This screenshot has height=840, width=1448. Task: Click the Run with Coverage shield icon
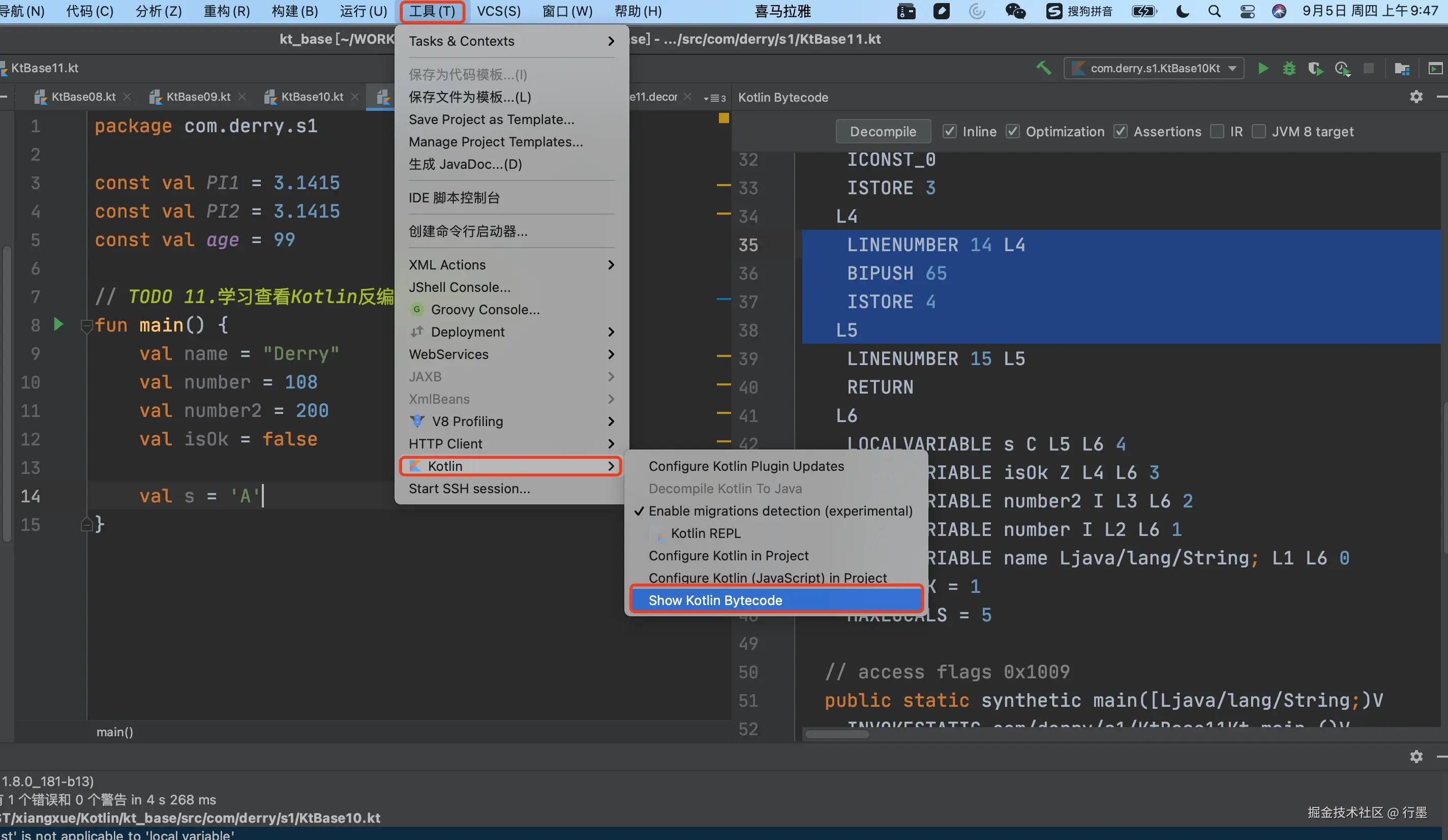click(x=1315, y=68)
